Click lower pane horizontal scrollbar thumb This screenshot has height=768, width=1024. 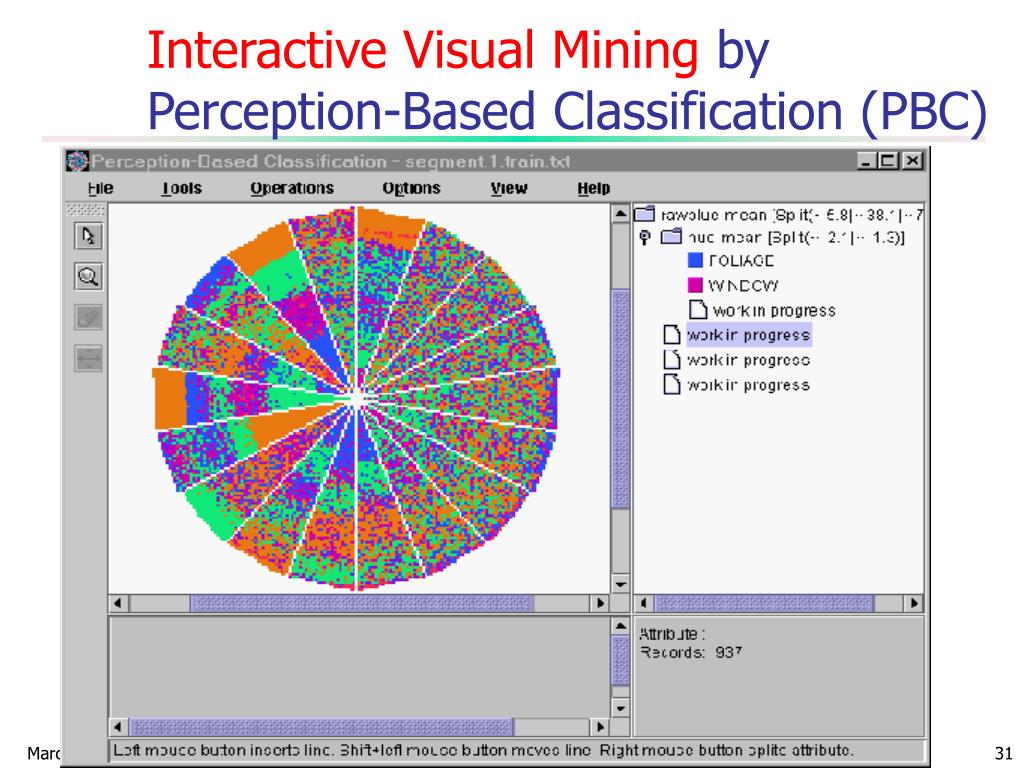[321, 726]
